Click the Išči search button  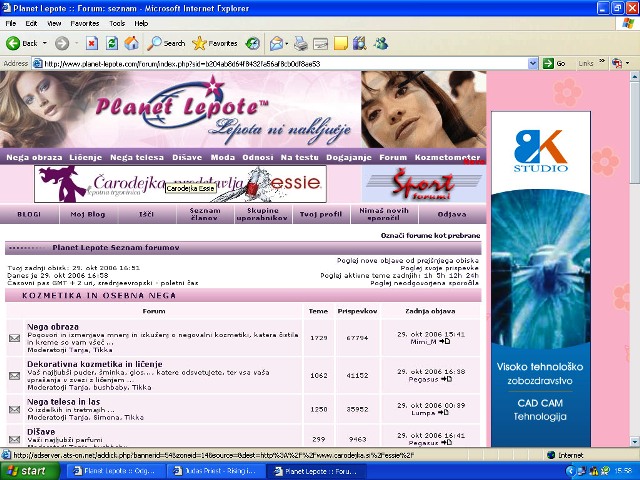pyautogui.click(x=146, y=214)
